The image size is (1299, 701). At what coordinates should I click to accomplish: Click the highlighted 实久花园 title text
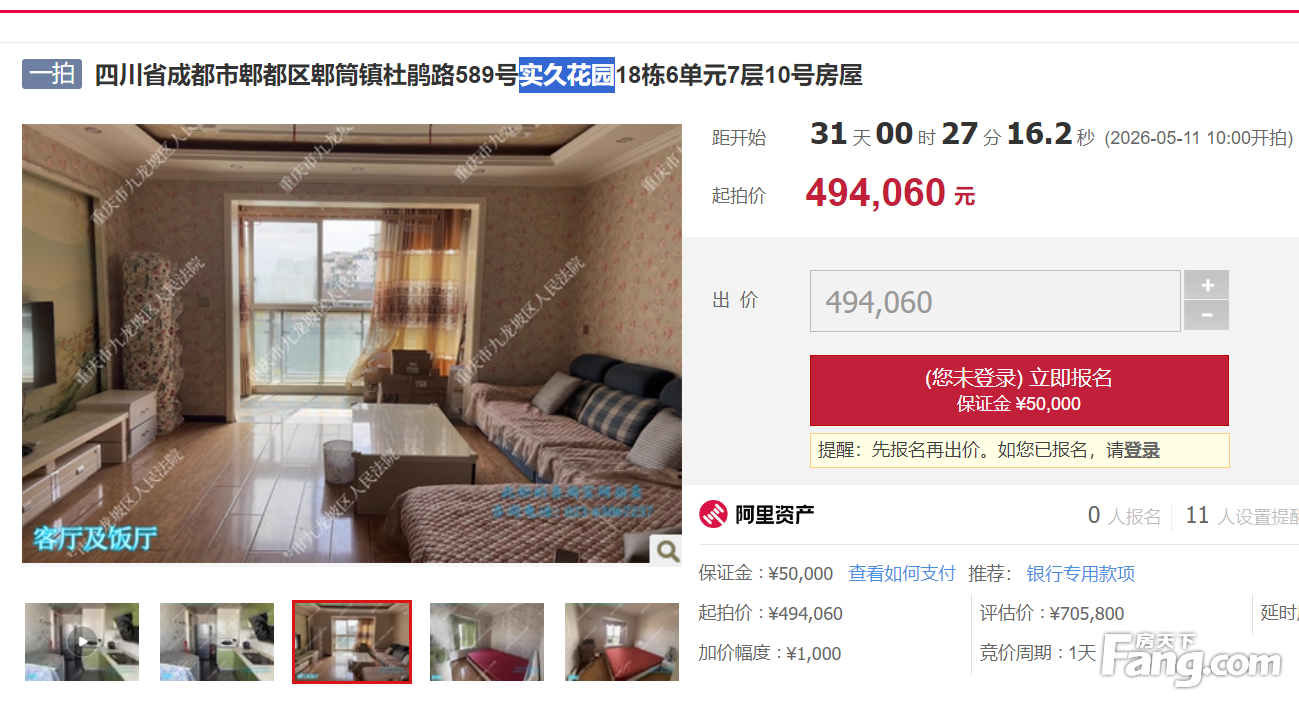point(567,75)
